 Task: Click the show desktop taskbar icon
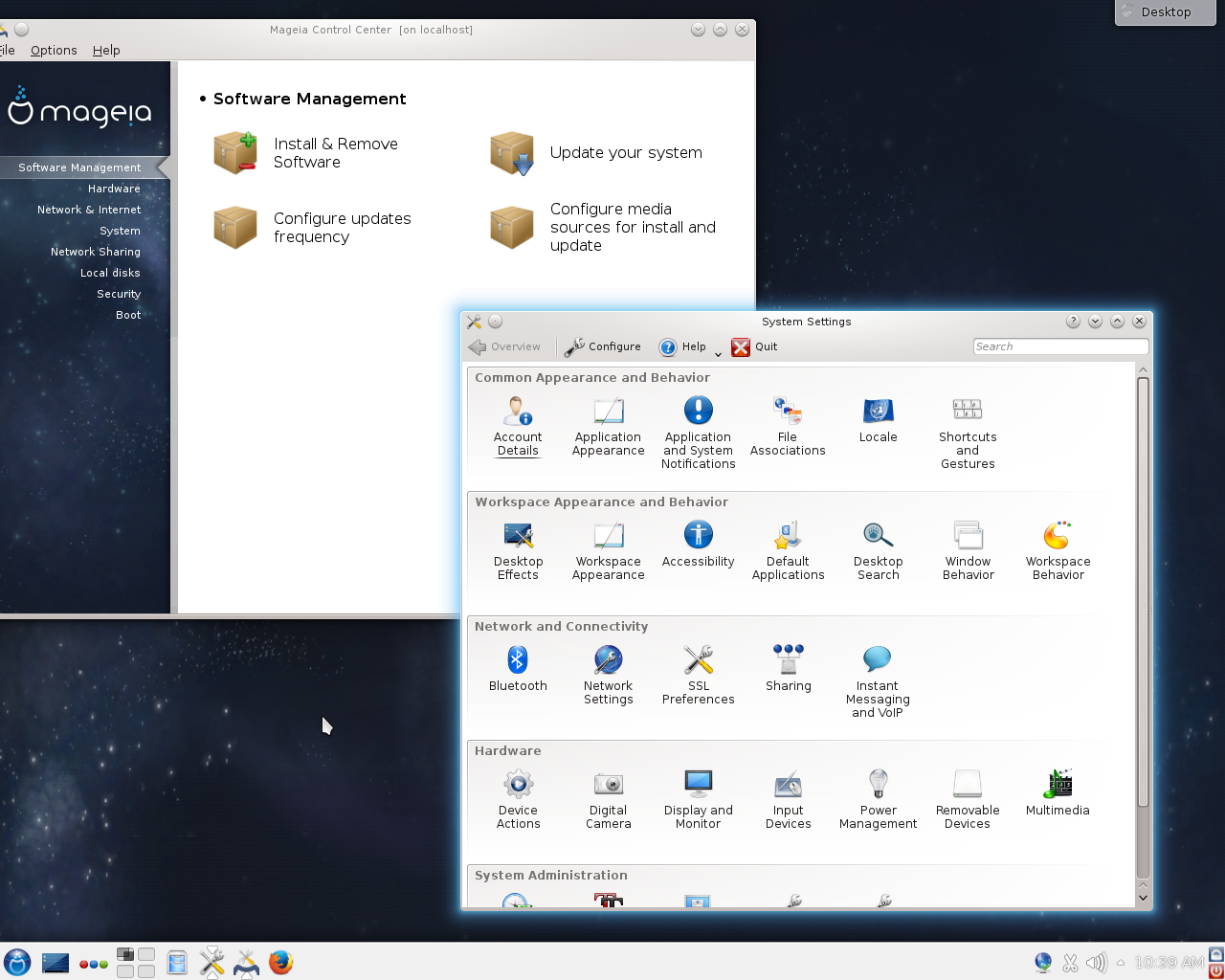56,962
